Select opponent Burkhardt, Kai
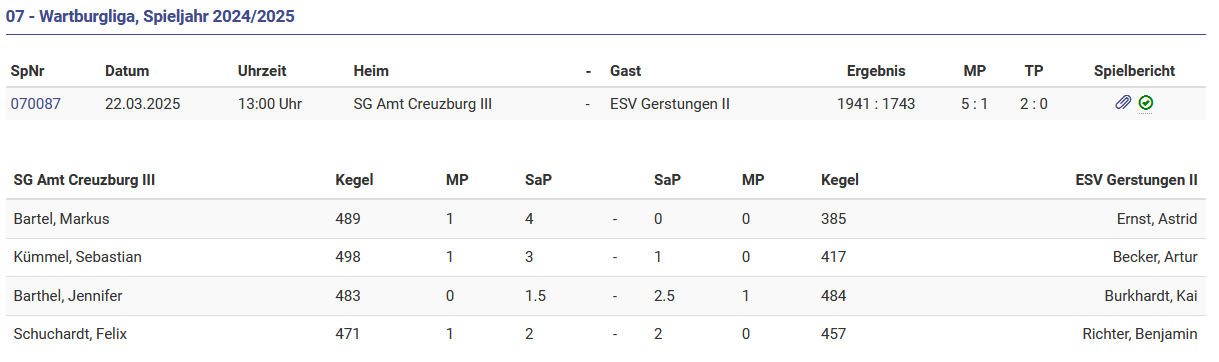The width and height of the screenshot is (1219, 362). pyautogui.click(x=1151, y=296)
